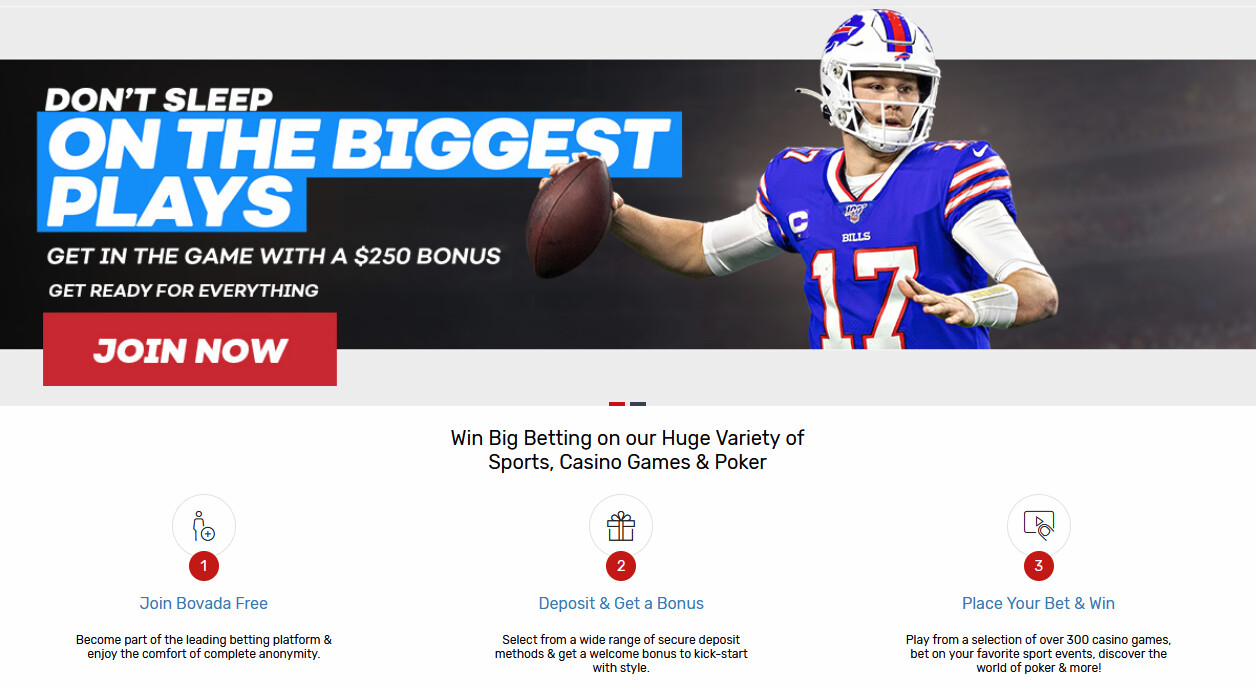Click the gift box bonus icon

[x=621, y=526]
